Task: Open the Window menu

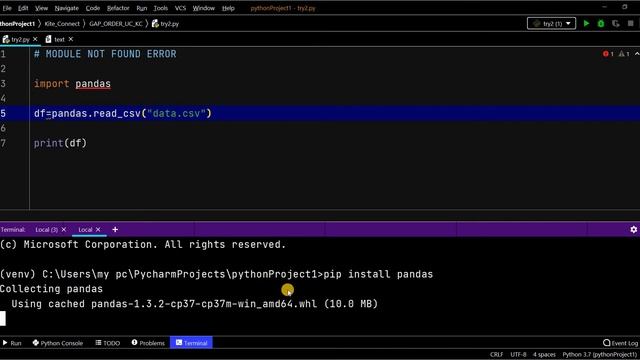Action: (x=204, y=8)
